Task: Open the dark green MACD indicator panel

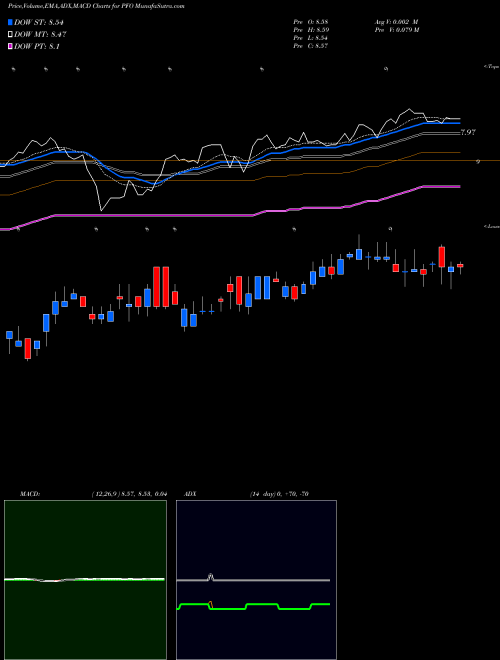Action: tap(85, 580)
